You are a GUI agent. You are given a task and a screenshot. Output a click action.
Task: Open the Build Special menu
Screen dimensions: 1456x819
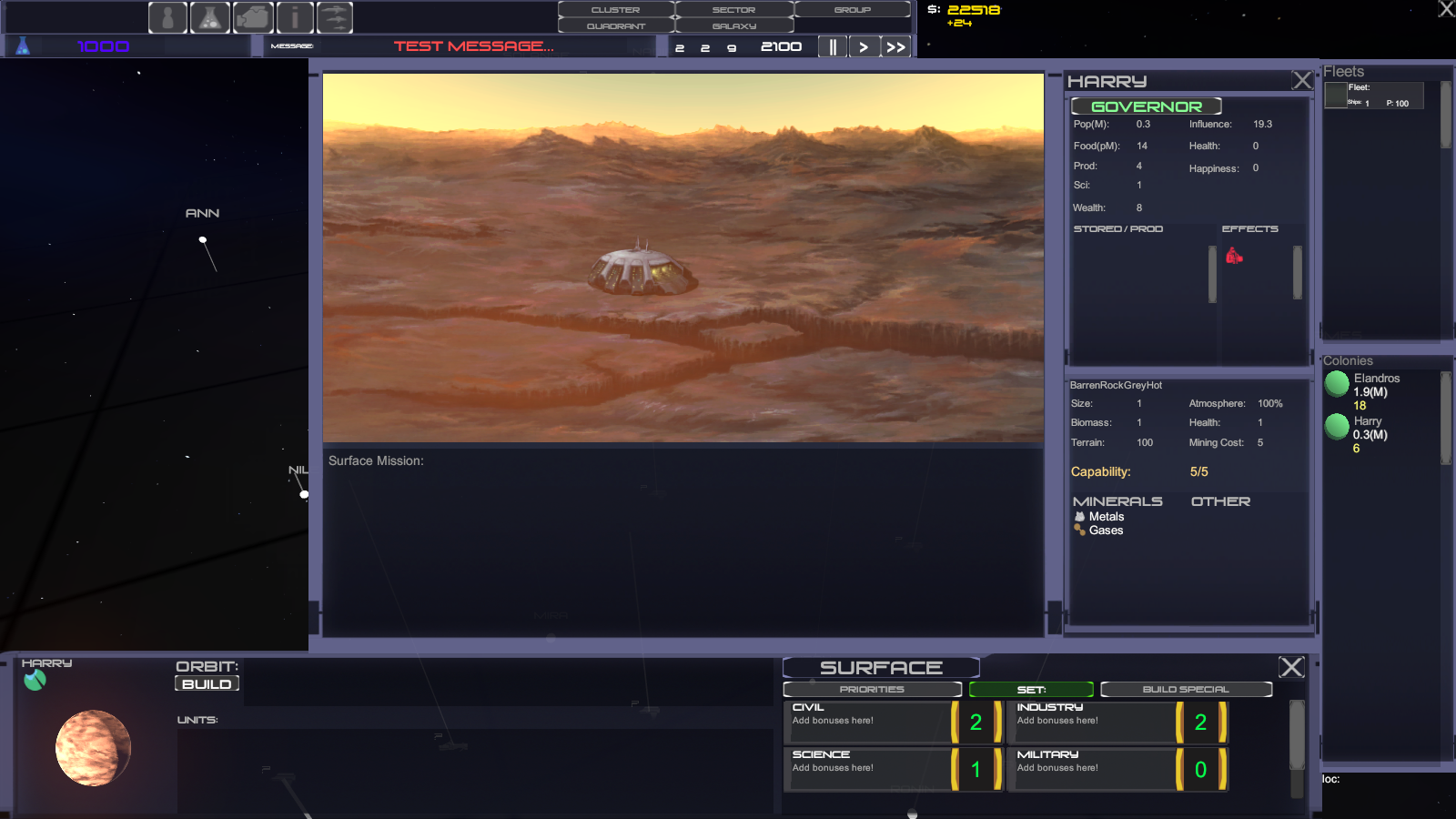click(x=1186, y=689)
